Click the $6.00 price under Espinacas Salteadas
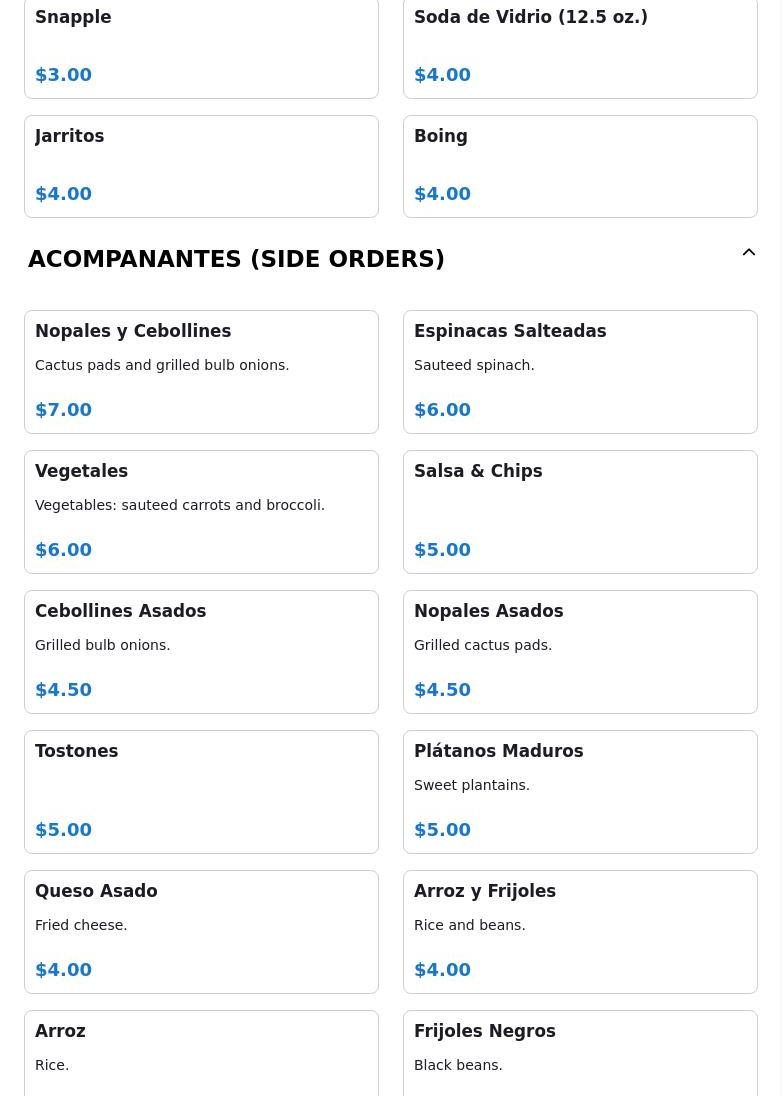This screenshot has height=1096, width=782. (x=442, y=410)
